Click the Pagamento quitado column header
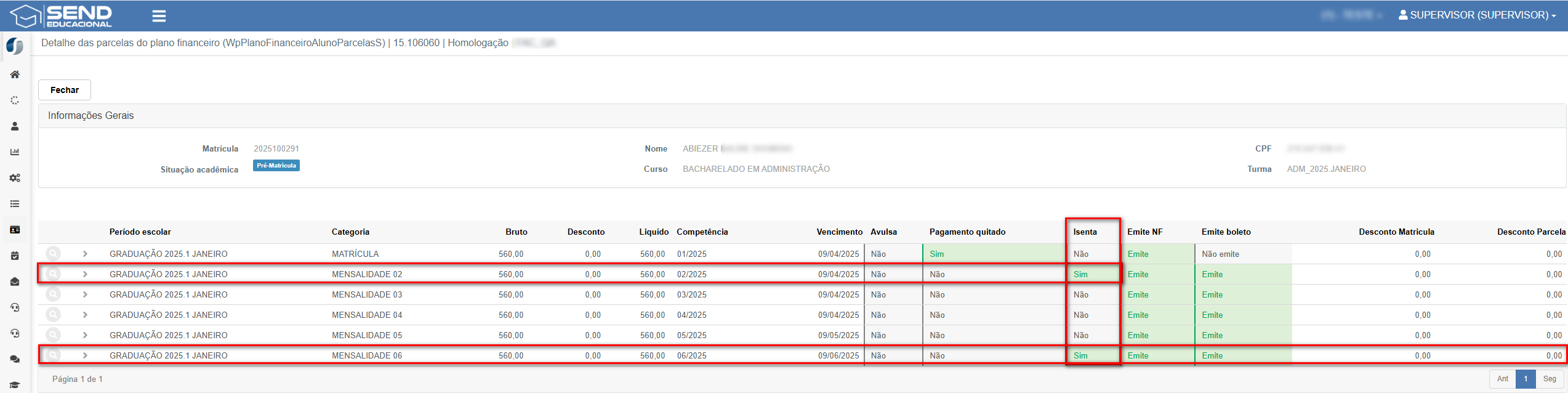 pyautogui.click(x=968, y=232)
